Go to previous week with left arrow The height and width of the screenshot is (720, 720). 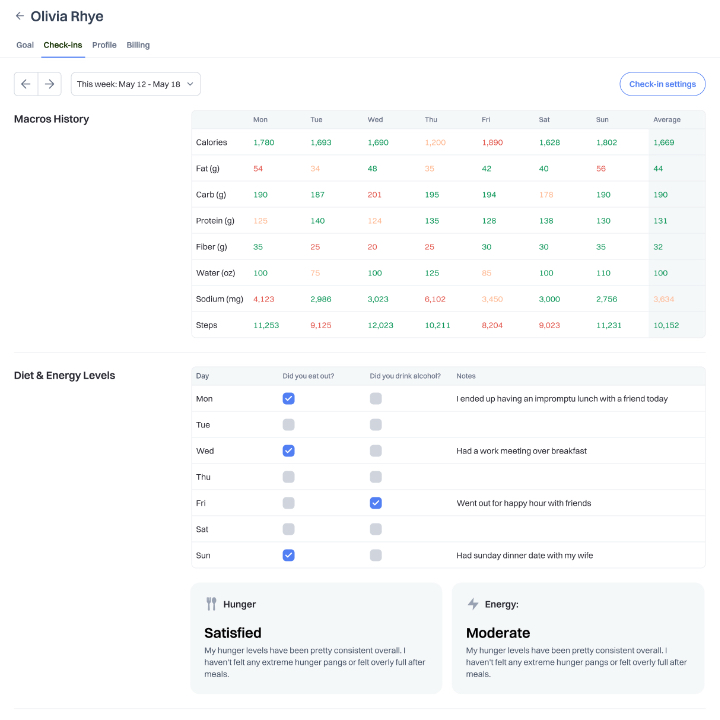point(26,84)
